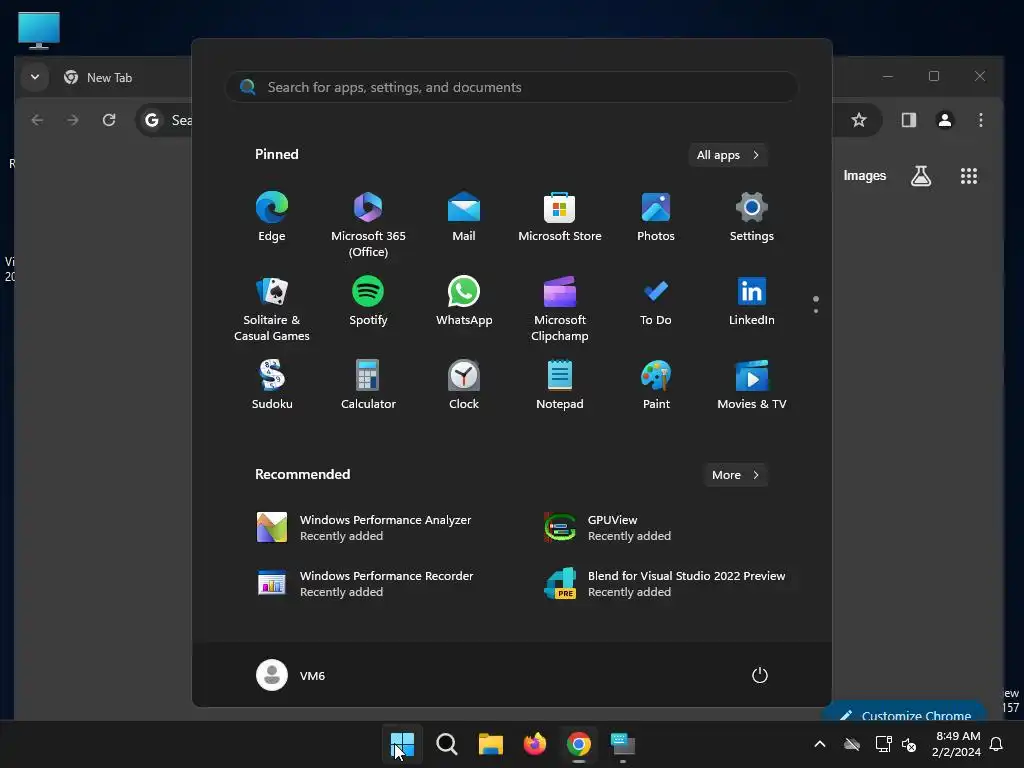Click the power button in Start menu
This screenshot has width=1024, height=768.
point(759,675)
